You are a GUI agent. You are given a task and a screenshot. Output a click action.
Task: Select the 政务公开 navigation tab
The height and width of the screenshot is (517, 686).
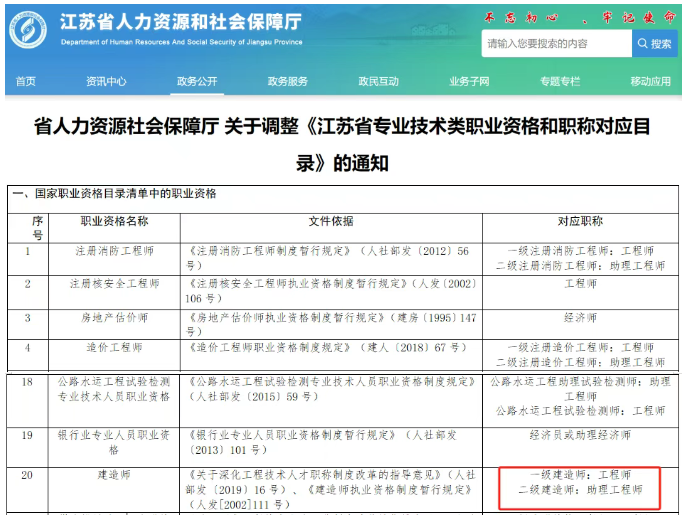[x=197, y=81]
